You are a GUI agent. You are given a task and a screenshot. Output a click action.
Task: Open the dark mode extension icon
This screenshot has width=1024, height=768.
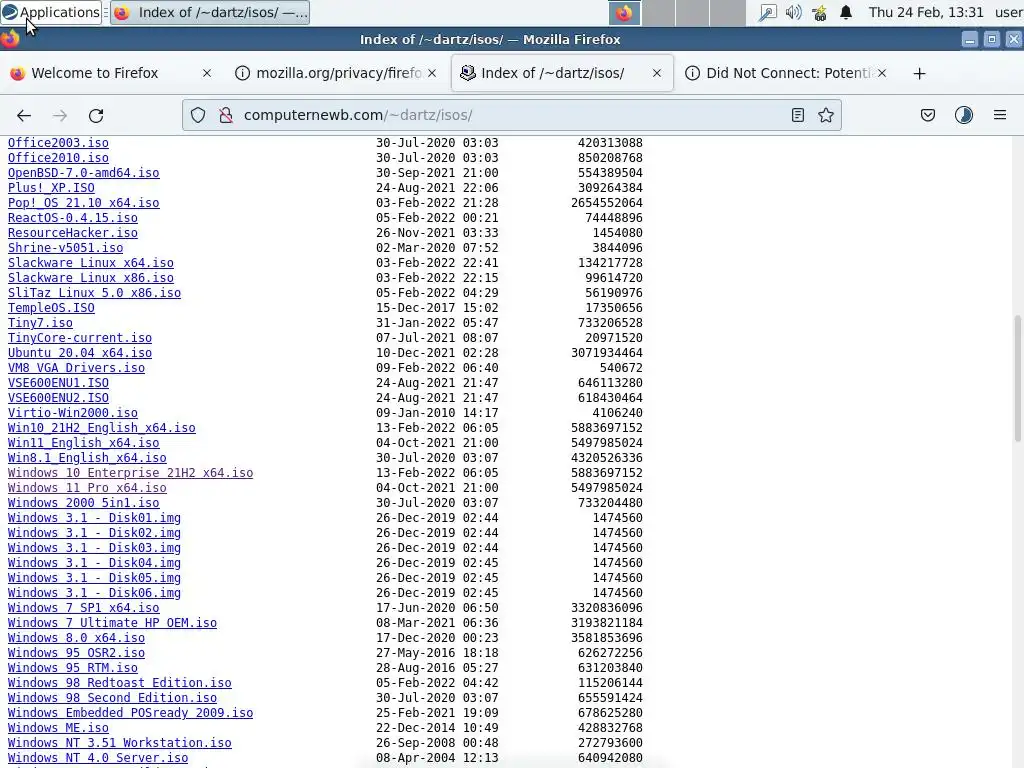point(964,116)
